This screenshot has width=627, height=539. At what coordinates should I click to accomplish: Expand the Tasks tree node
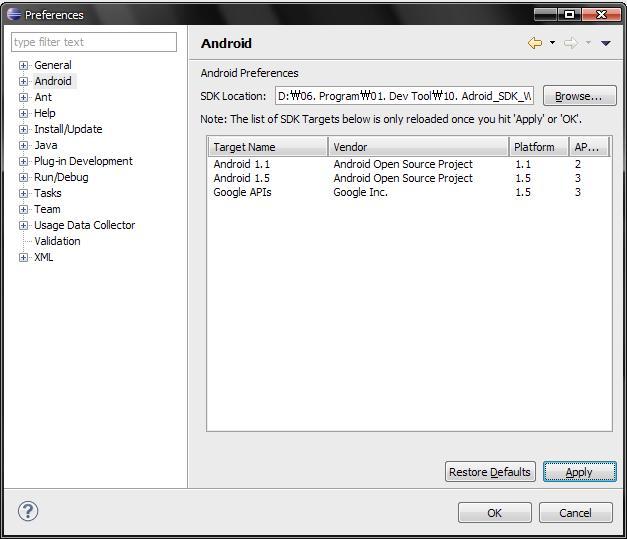(23, 193)
